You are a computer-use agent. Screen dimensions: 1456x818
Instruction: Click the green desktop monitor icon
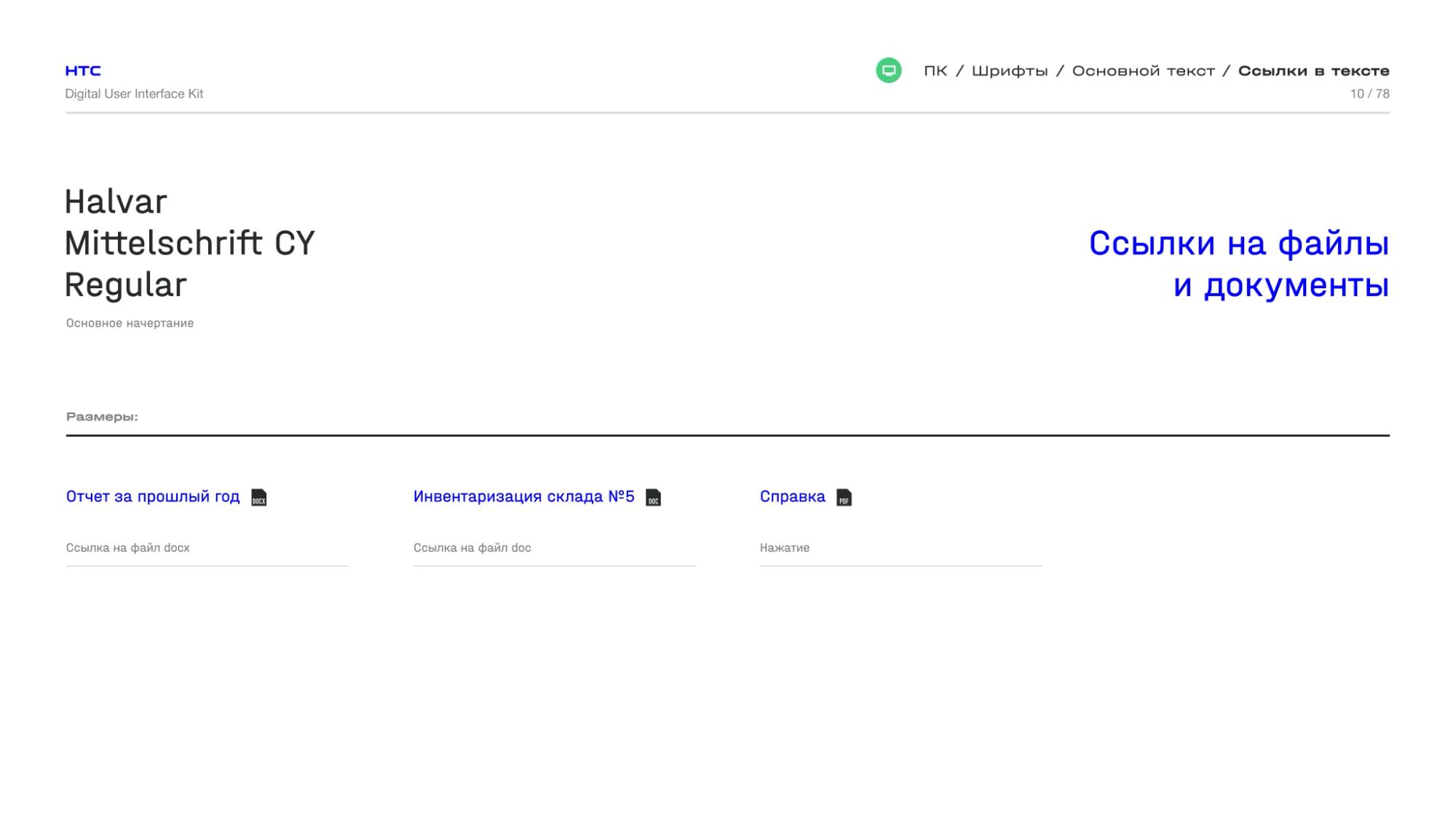[x=888, y=71]
